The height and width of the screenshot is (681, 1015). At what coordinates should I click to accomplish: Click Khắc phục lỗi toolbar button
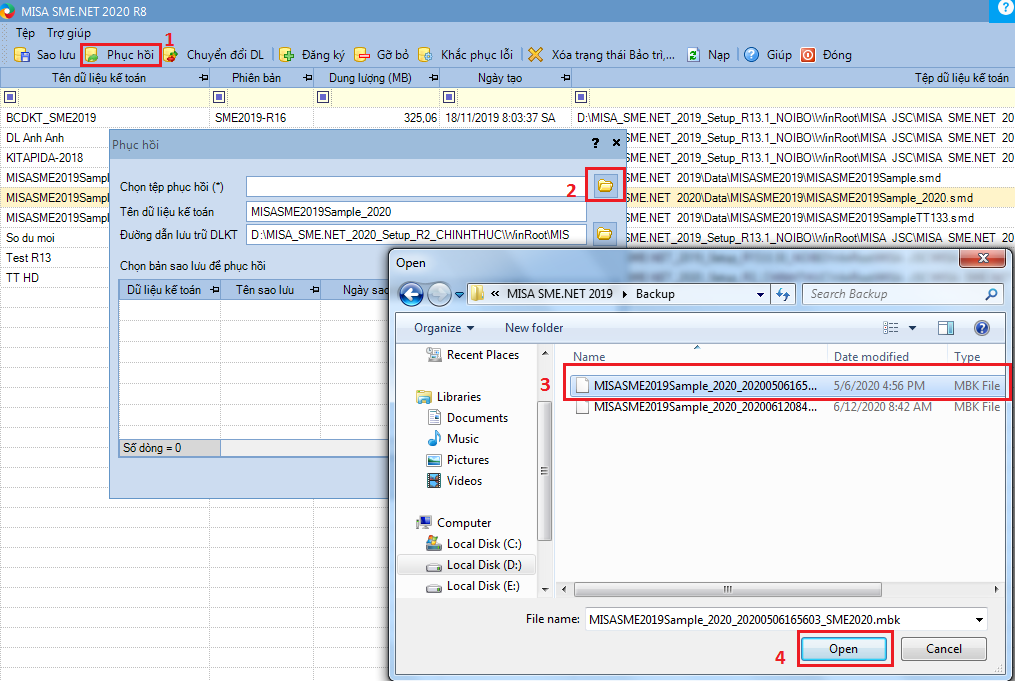(x=465, y=55)
